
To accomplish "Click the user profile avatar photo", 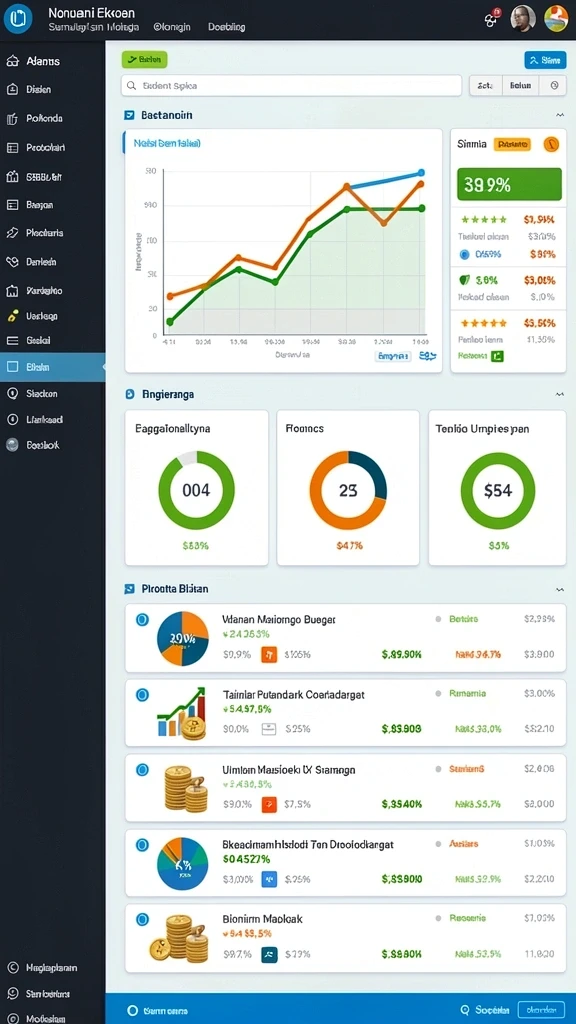I will coord(523,18).
